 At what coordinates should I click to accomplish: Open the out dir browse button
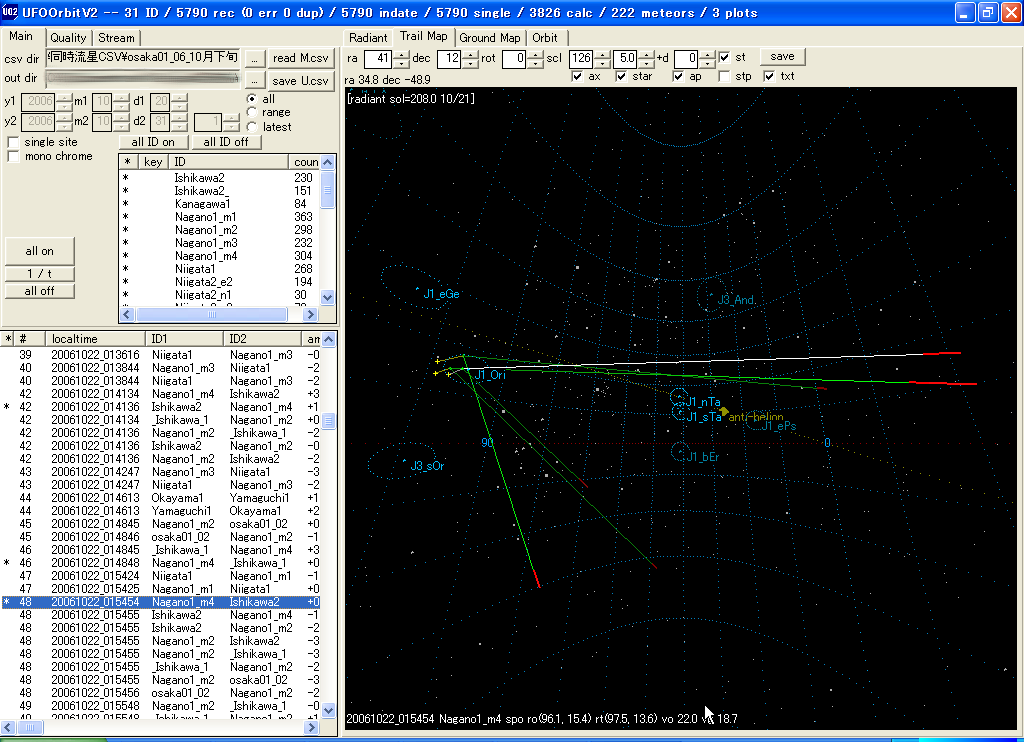pos(255,80)
